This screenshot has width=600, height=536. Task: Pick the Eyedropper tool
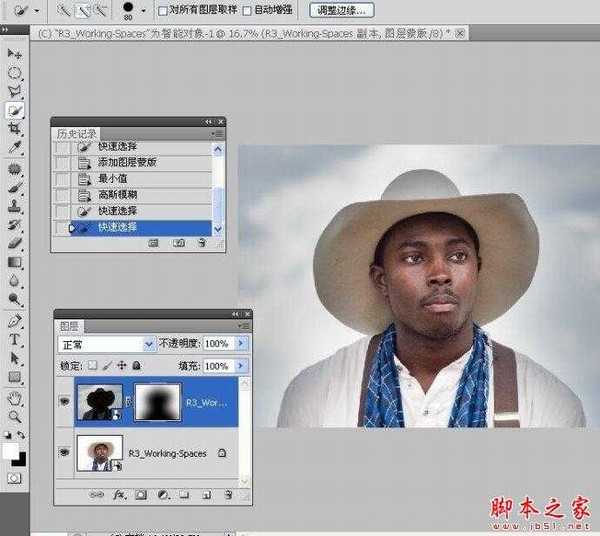pos(15,148)
